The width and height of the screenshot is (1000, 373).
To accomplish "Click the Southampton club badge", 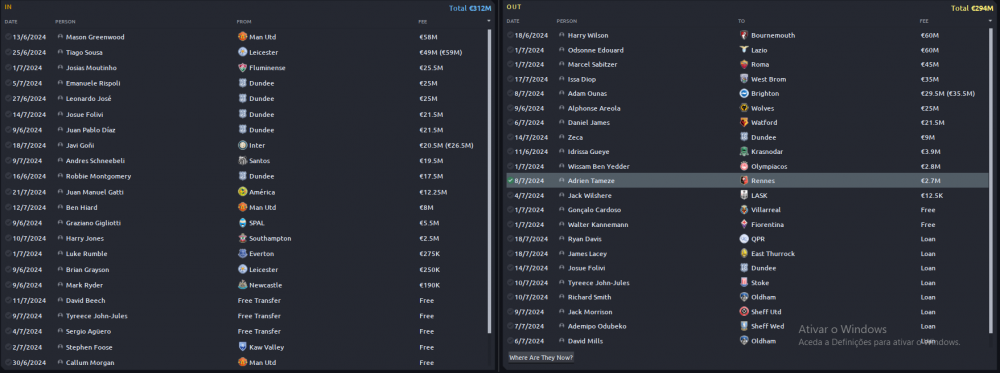I will pos(242,238).
